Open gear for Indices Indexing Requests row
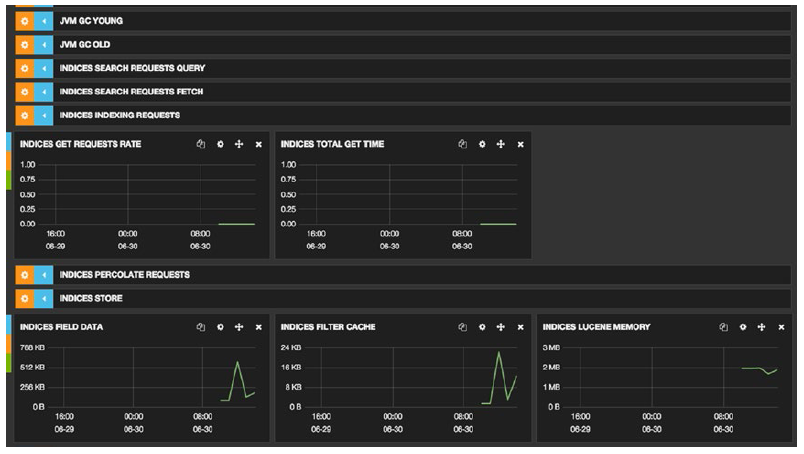 point(25,115)
